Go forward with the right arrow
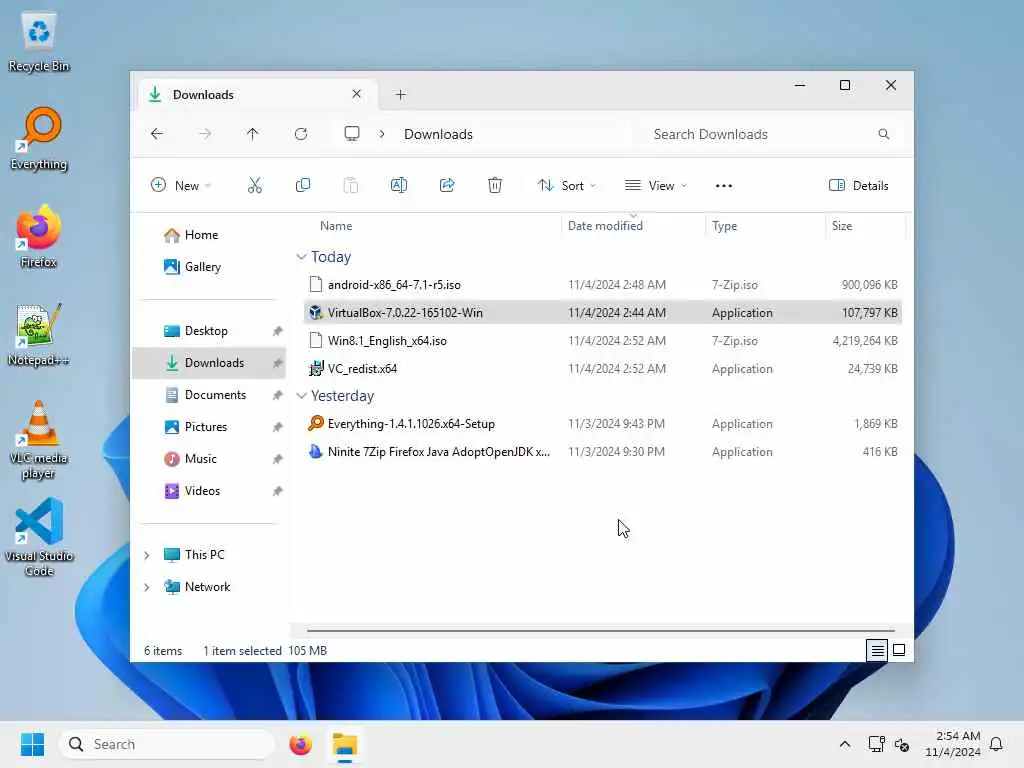The height and width of the screenshot is (768, 1024). (x=205, y=134)
